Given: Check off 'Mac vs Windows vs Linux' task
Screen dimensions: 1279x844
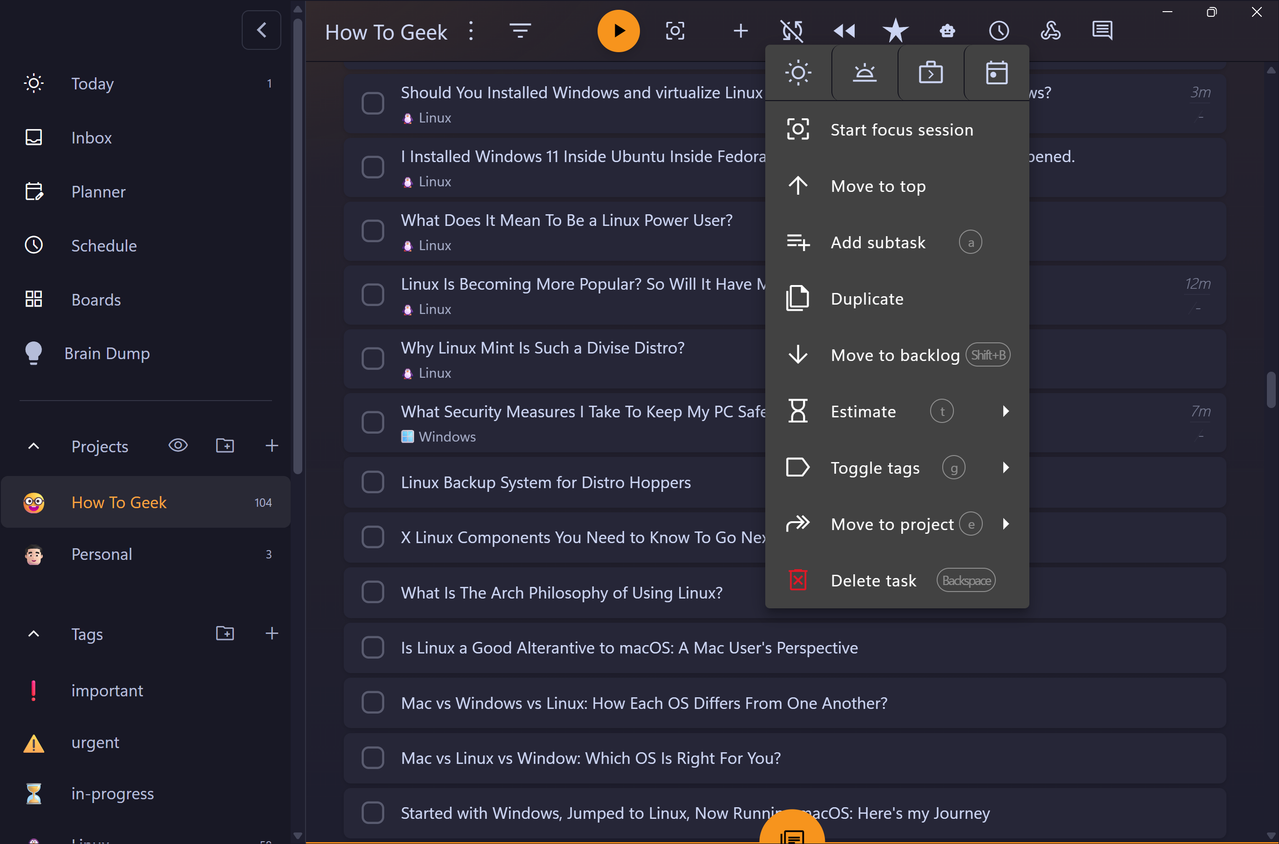Looking at the screenshot, I should [x=373, y=703].
